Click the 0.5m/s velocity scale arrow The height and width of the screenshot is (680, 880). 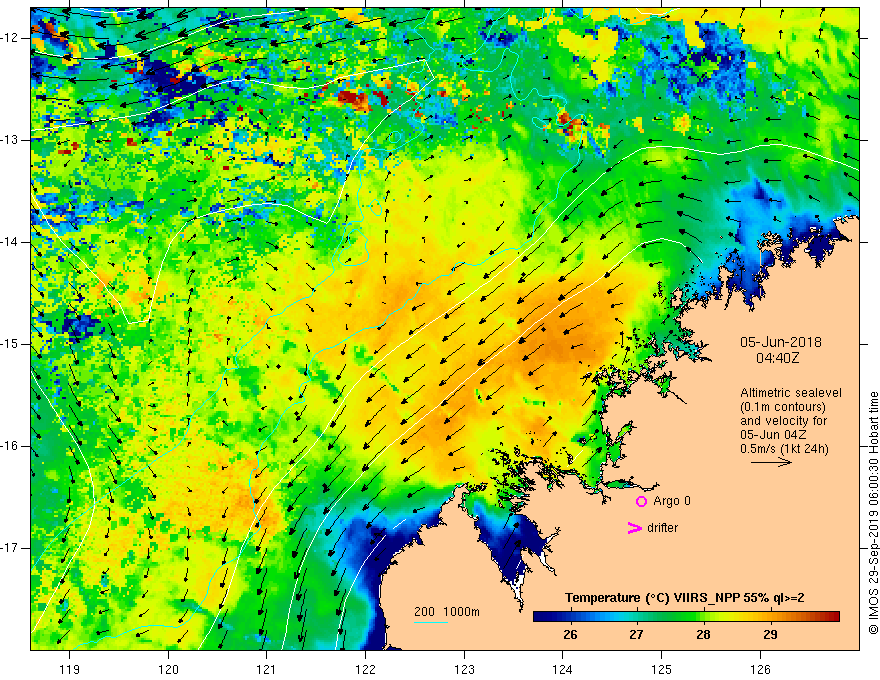pyautogui.click(x=771, y=462)
